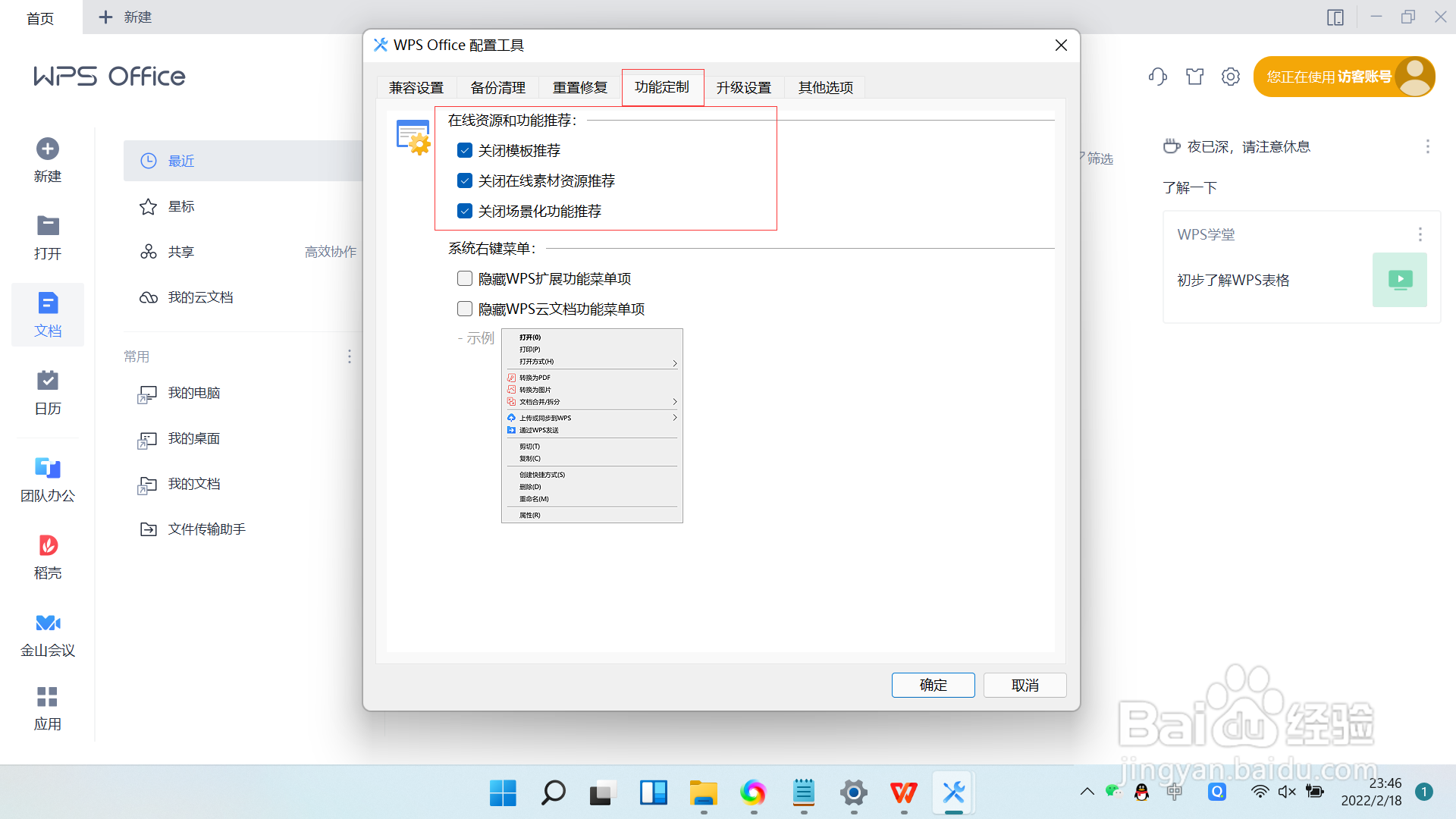Open the 共享 list item
This screenshot has width=1456, height=819.
(x=243, y=252)
